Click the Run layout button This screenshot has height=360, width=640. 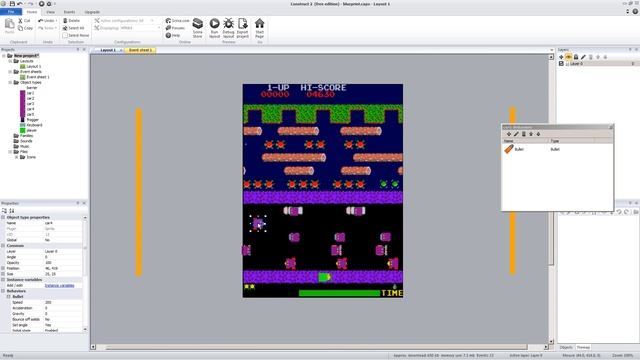coord(214,28)
